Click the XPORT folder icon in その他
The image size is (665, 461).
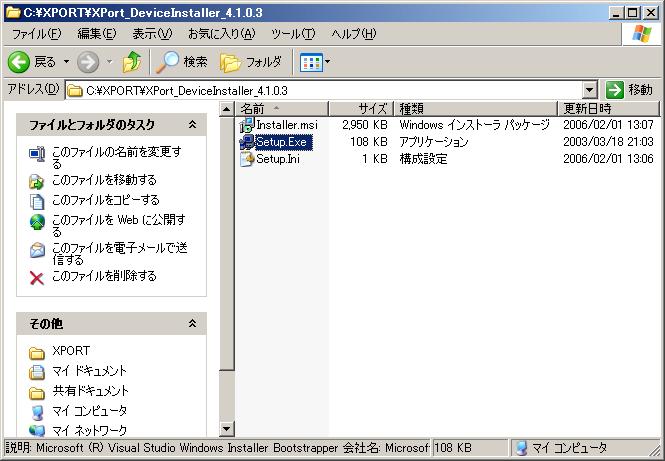[37, 353]
